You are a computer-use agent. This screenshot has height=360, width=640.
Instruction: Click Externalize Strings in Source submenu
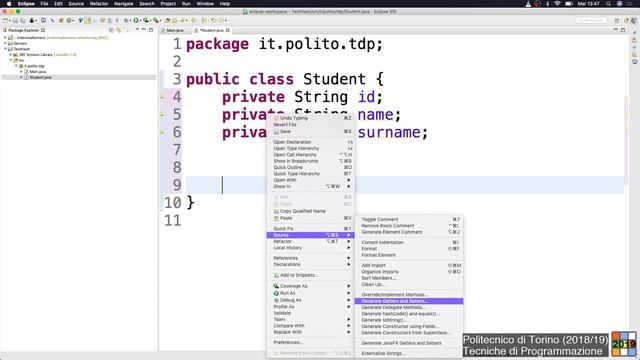point(409,353)
